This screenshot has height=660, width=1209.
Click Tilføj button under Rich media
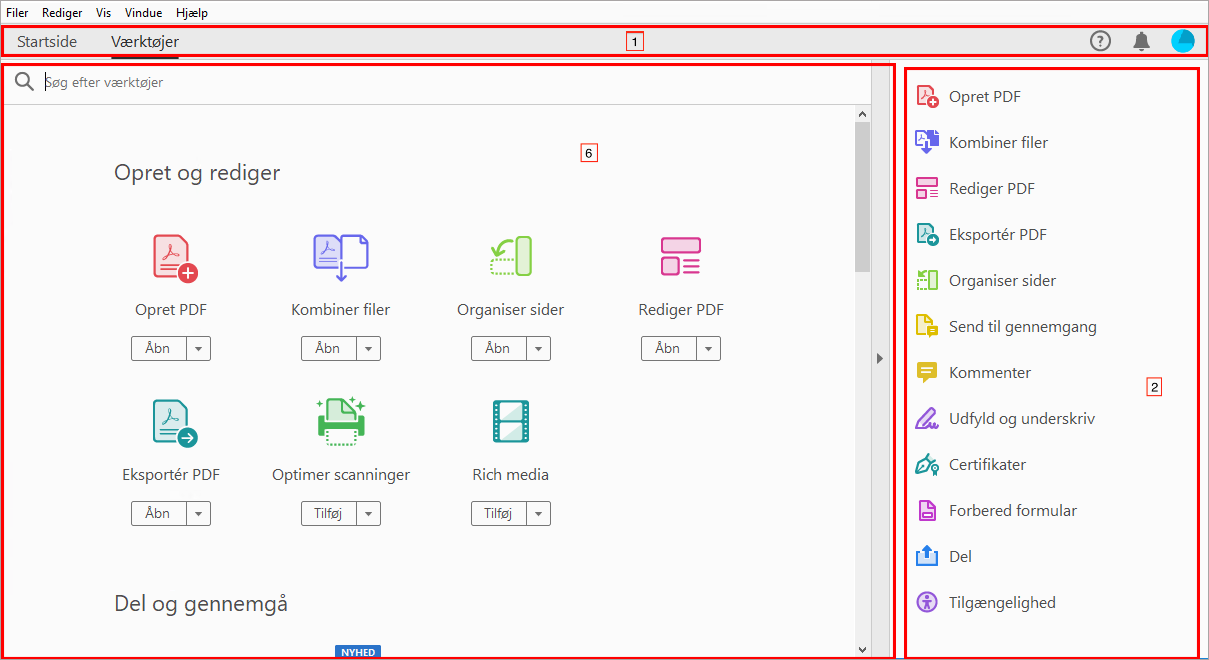498,513
